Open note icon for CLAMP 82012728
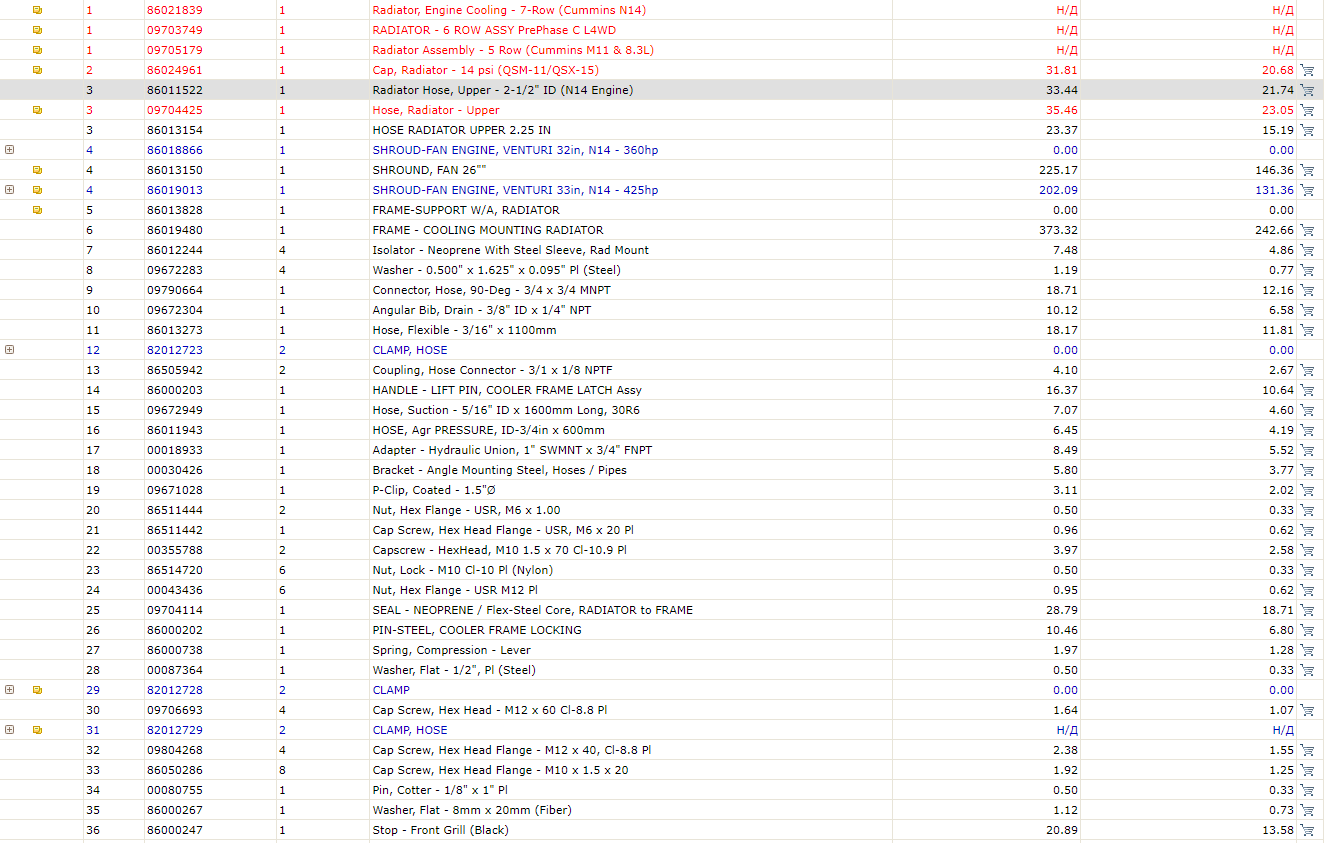 [x=38, y=690]
